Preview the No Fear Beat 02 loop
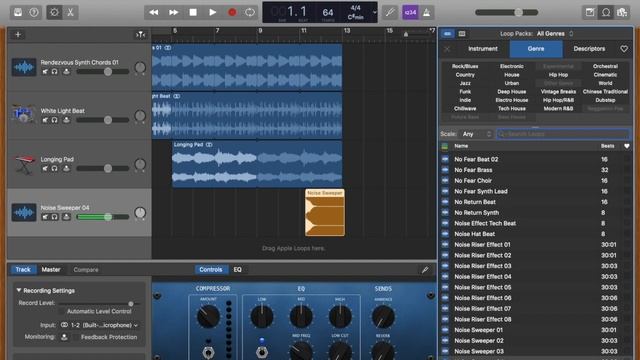This screenshot has width=640, height=360. (x=445, y=159)
